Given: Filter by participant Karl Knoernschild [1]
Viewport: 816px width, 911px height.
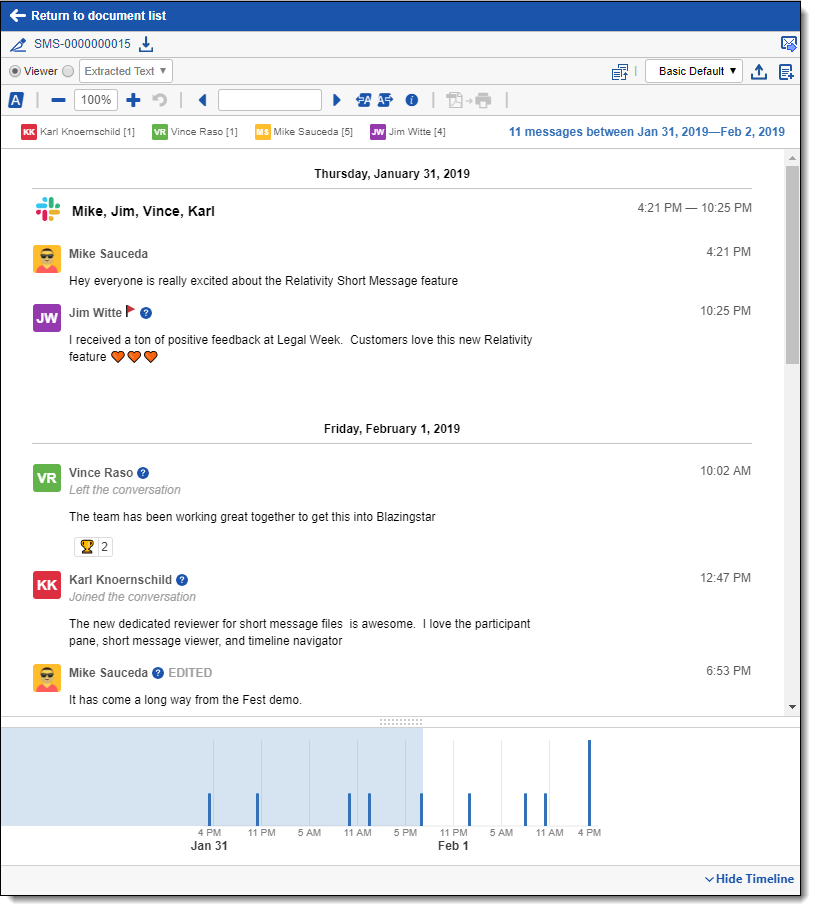Looking at the screenshot, I should tap(78, 132).
